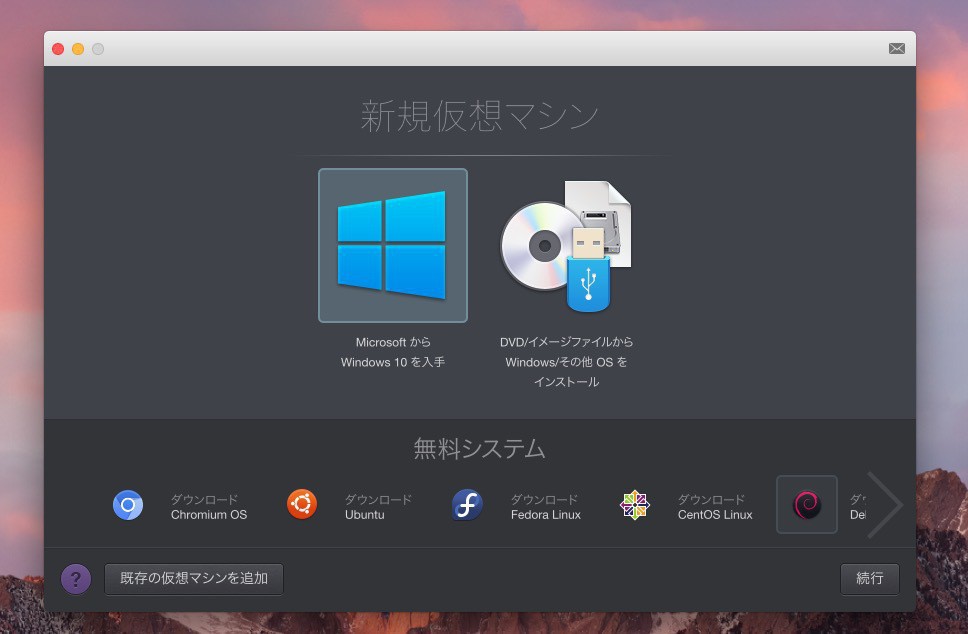The height and width of the screenshot is (634, 968).
Task: Click 'DVD/イメージファイルから' install label
Action: (x=566, y=362)
